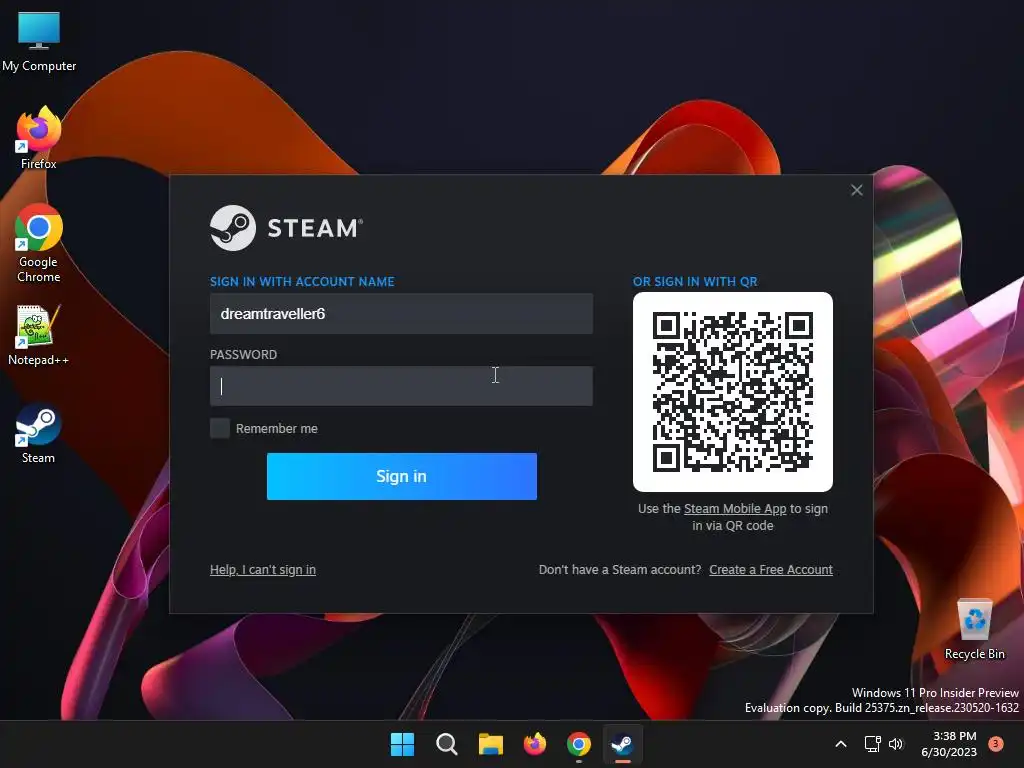
Task: Open Help, I can't sign in link
Action: [x=263, y=569]
